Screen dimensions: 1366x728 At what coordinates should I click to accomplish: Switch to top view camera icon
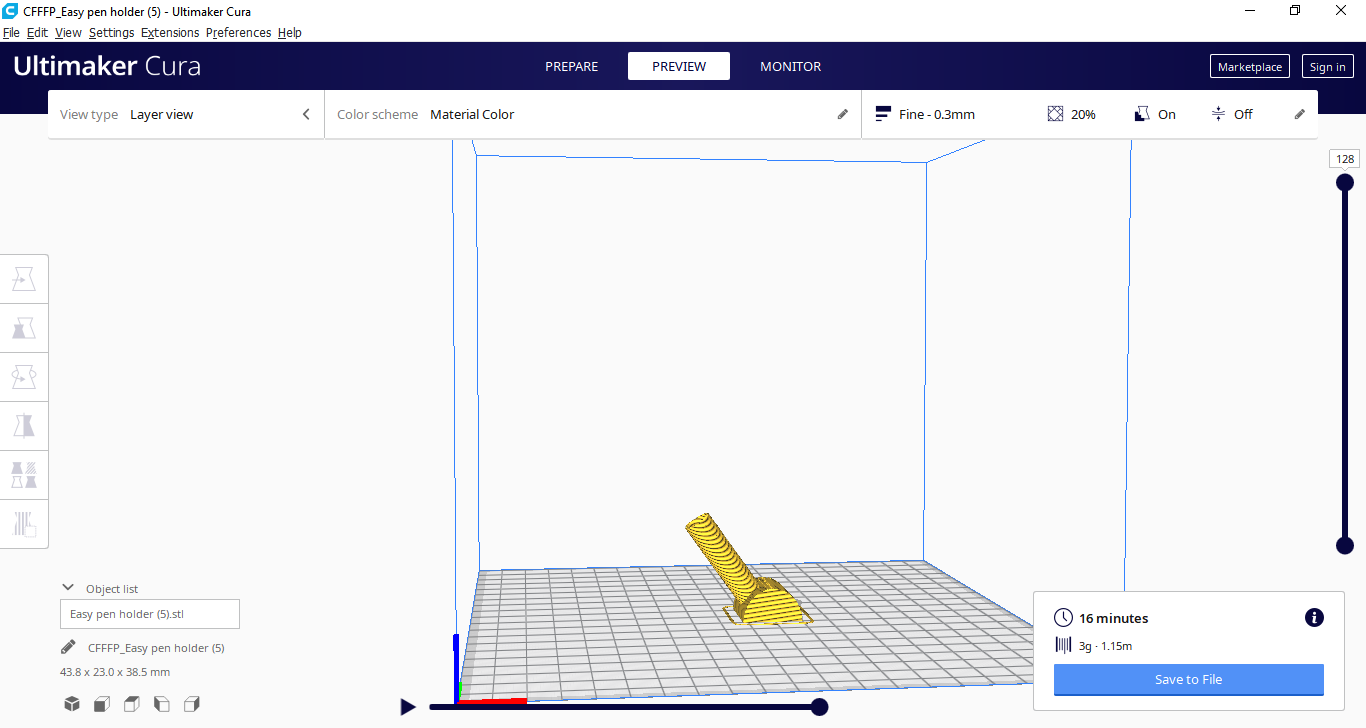click(132, 704)
